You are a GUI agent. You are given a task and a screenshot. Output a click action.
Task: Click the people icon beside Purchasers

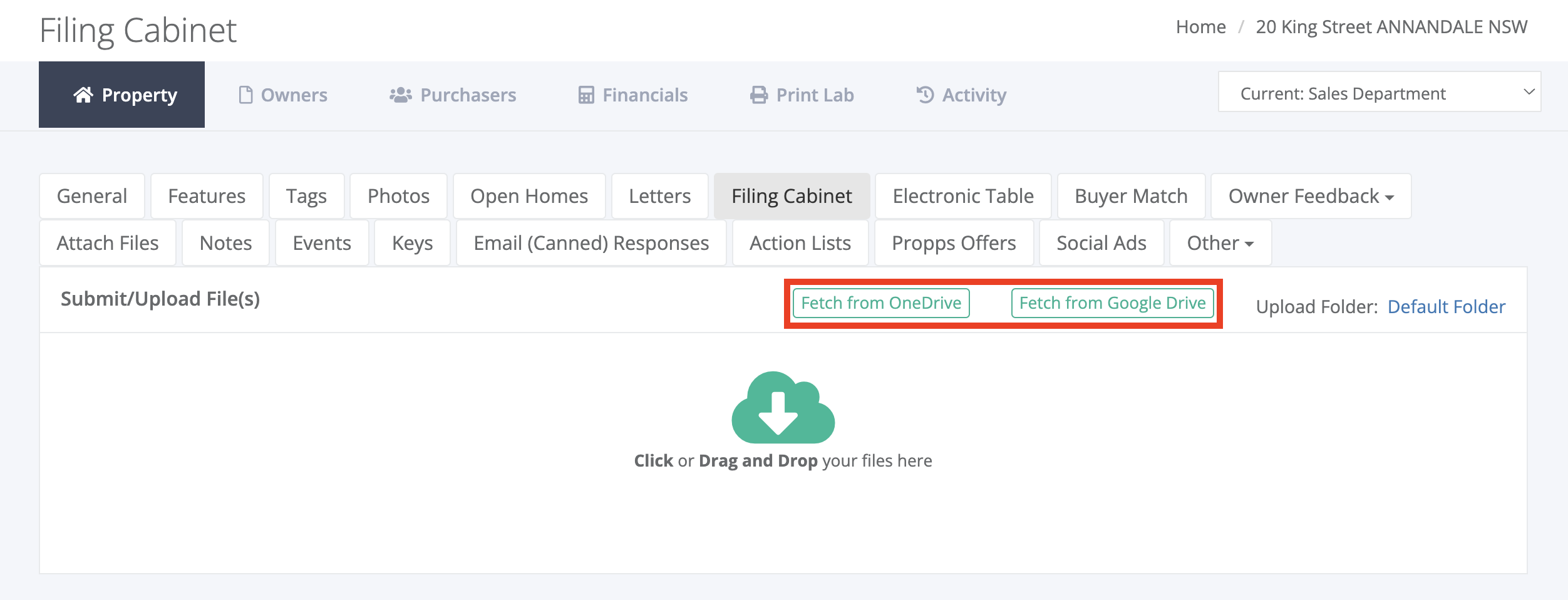(x=401, y=95)
